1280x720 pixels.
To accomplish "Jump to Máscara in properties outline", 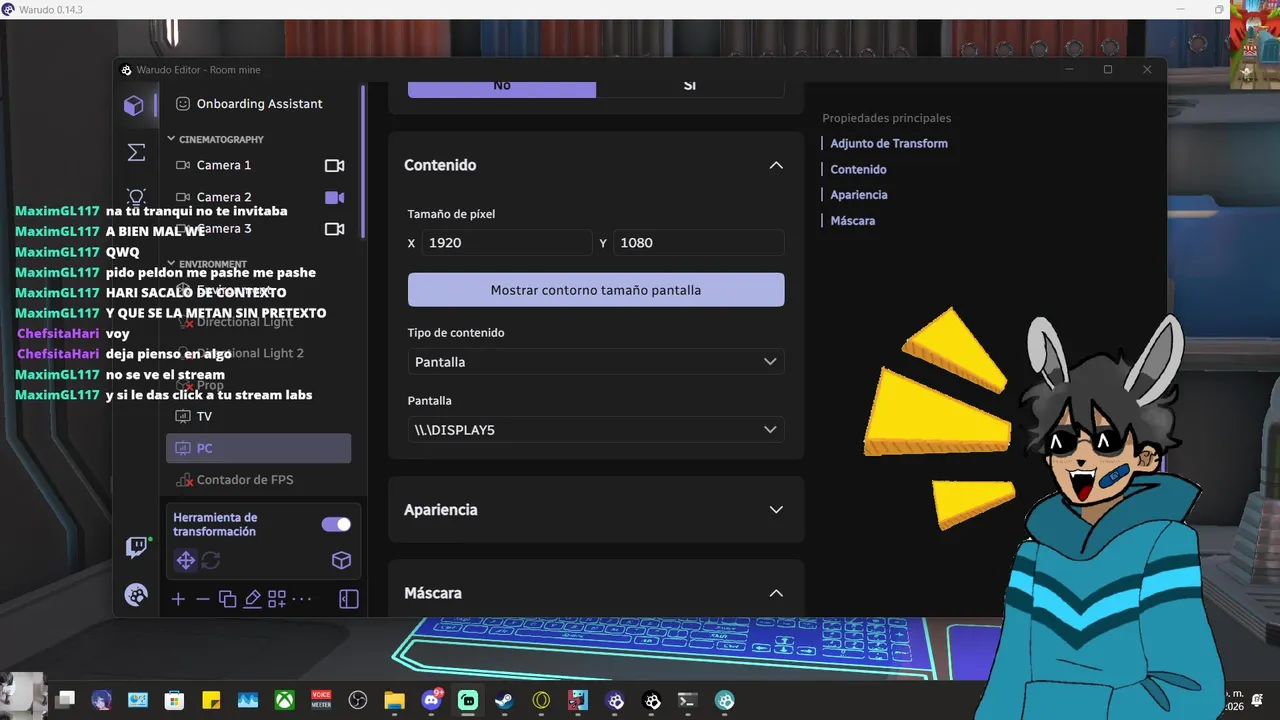I will [853, 221].
